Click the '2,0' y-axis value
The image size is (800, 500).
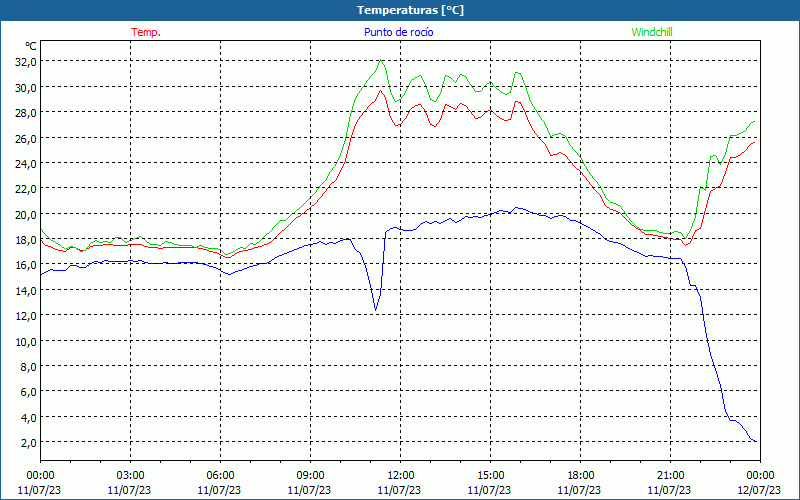(28, 442)
